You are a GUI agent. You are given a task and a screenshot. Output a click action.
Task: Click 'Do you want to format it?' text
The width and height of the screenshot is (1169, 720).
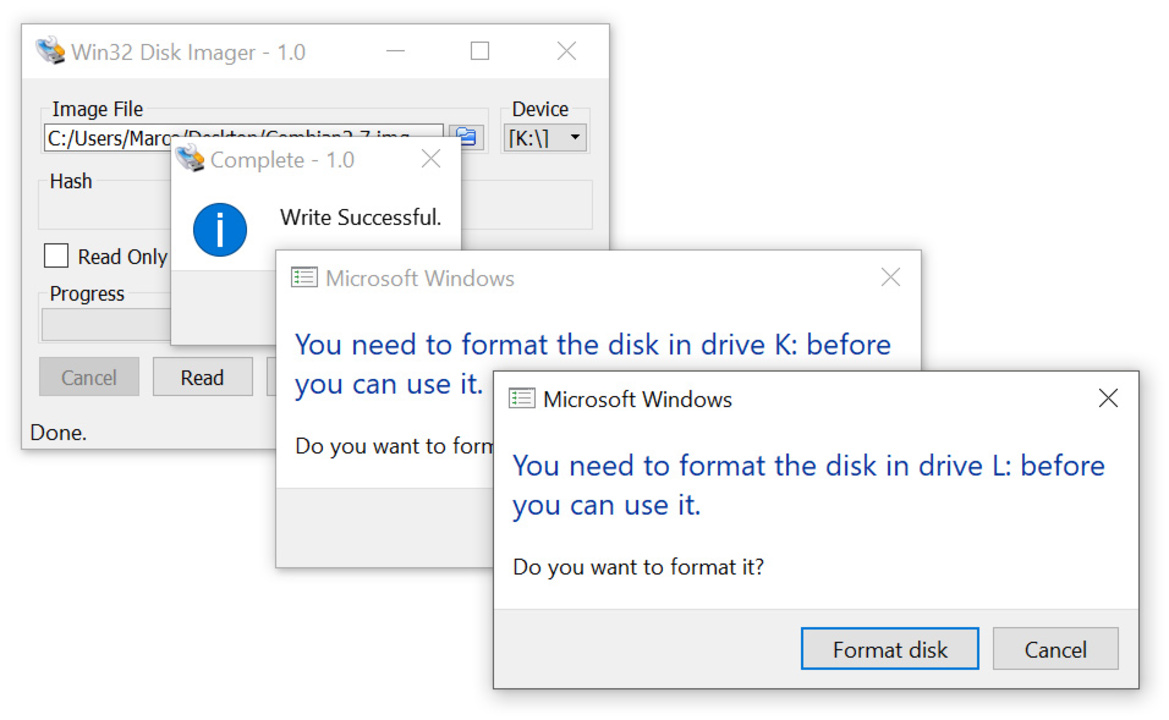tap(638, 567)
